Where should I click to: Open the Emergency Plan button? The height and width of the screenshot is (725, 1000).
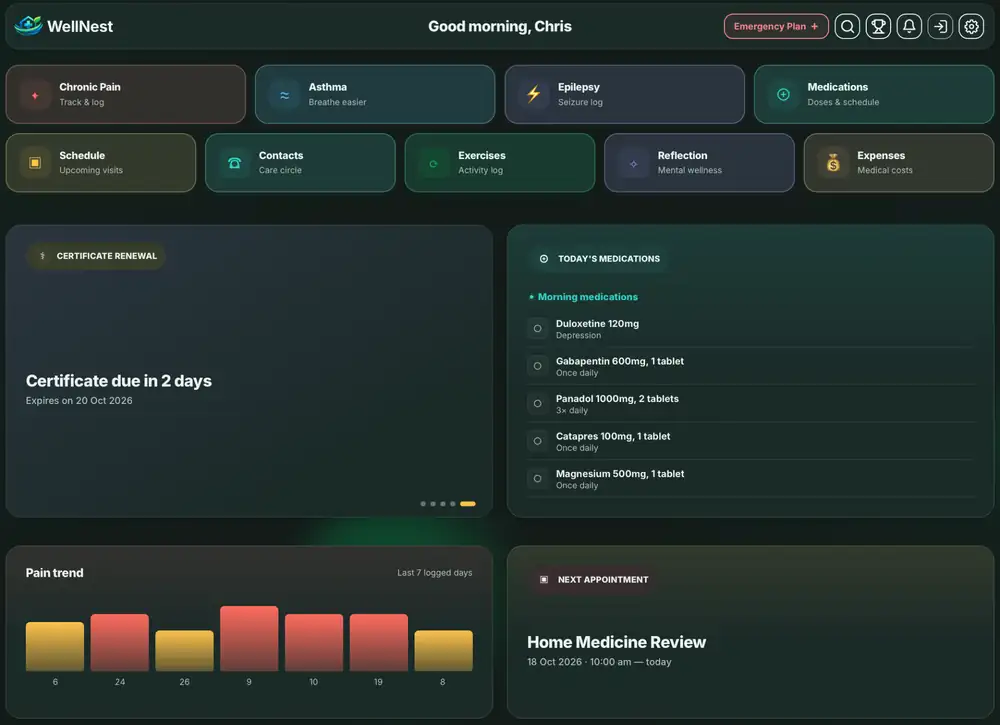pos(776,26)
